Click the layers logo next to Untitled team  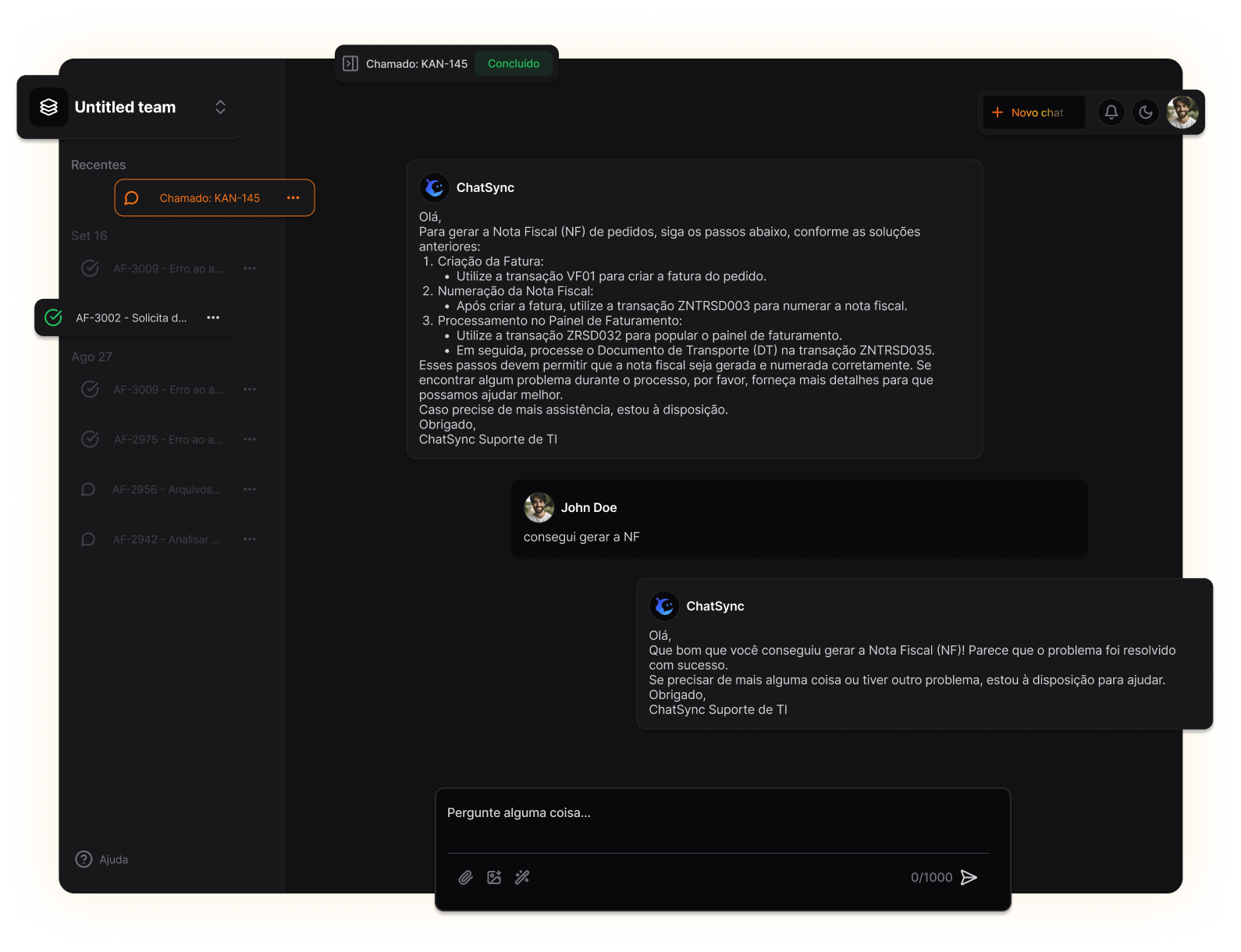tap(49, 107)
